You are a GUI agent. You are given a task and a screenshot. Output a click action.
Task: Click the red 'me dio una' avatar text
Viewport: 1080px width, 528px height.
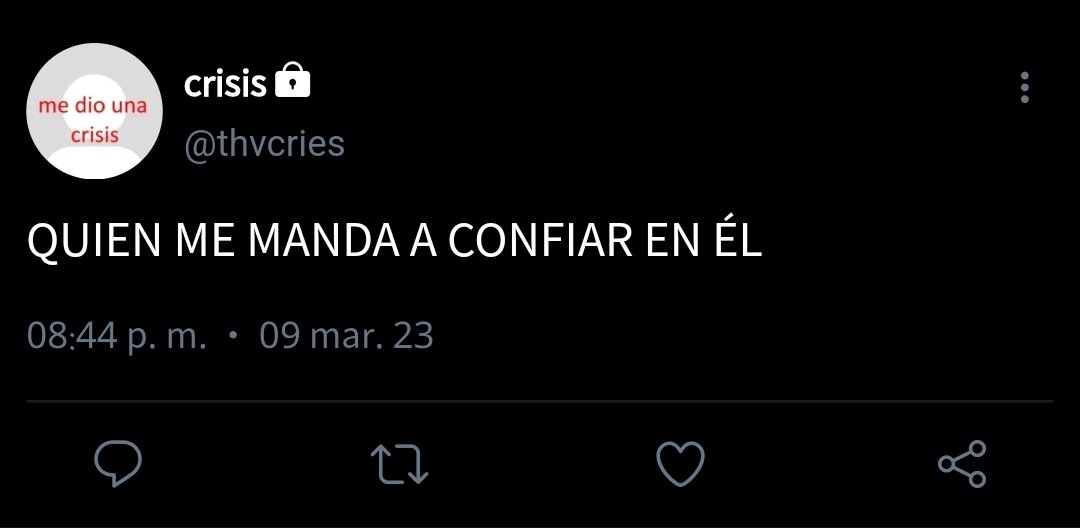pos(92,106)
